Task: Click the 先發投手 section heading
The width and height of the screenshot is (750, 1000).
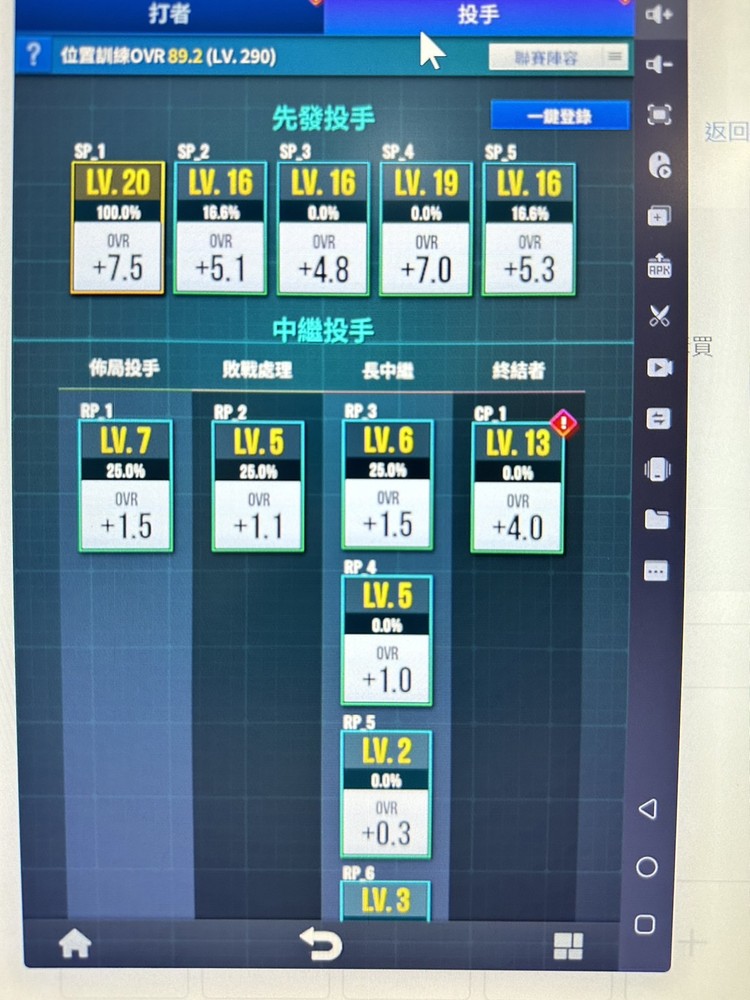Action: 323,119
